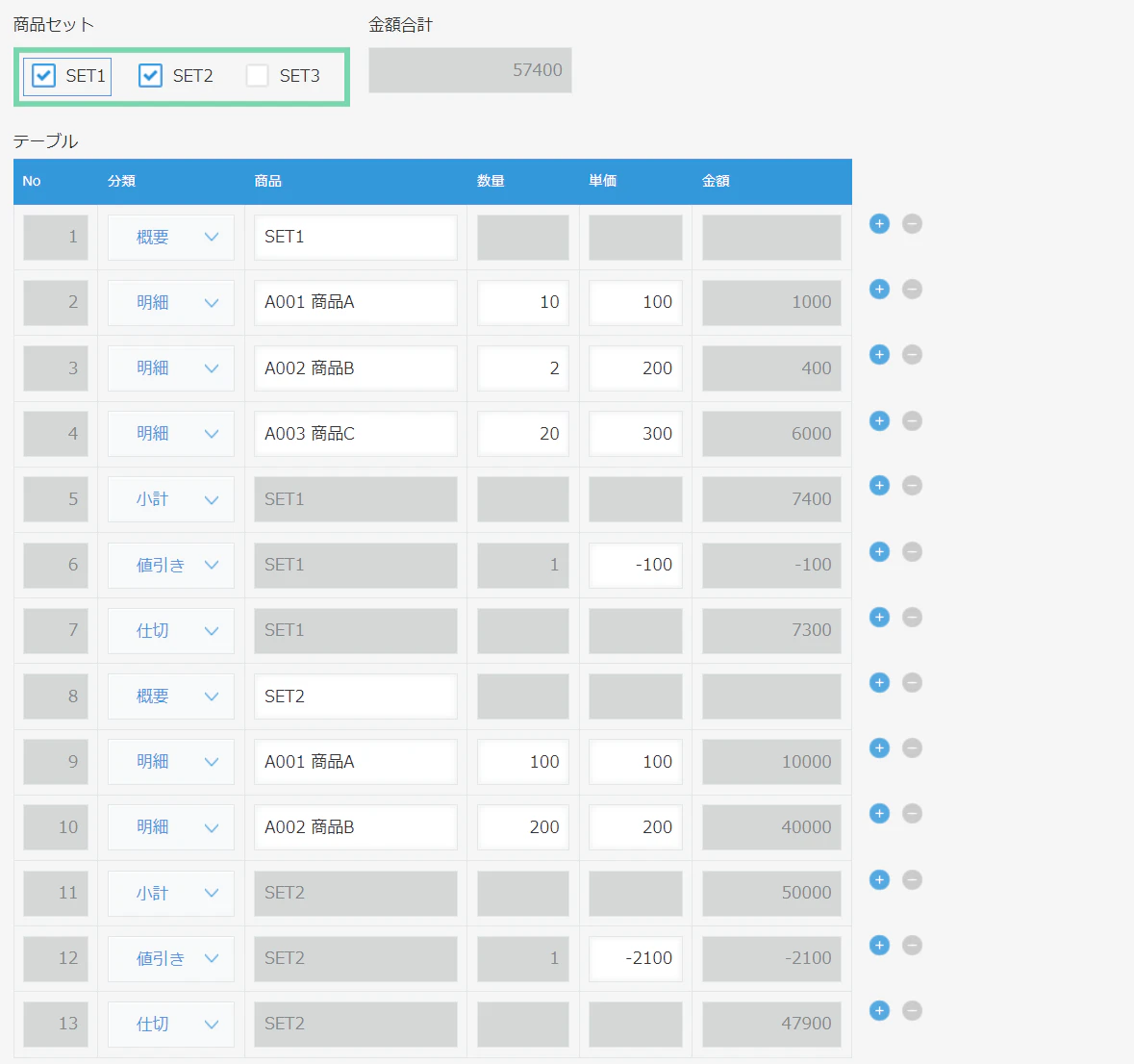The image size is (1134, 1064).
Task: Expand the 分類 dropdown in row 10
Action: click(170, 827)
